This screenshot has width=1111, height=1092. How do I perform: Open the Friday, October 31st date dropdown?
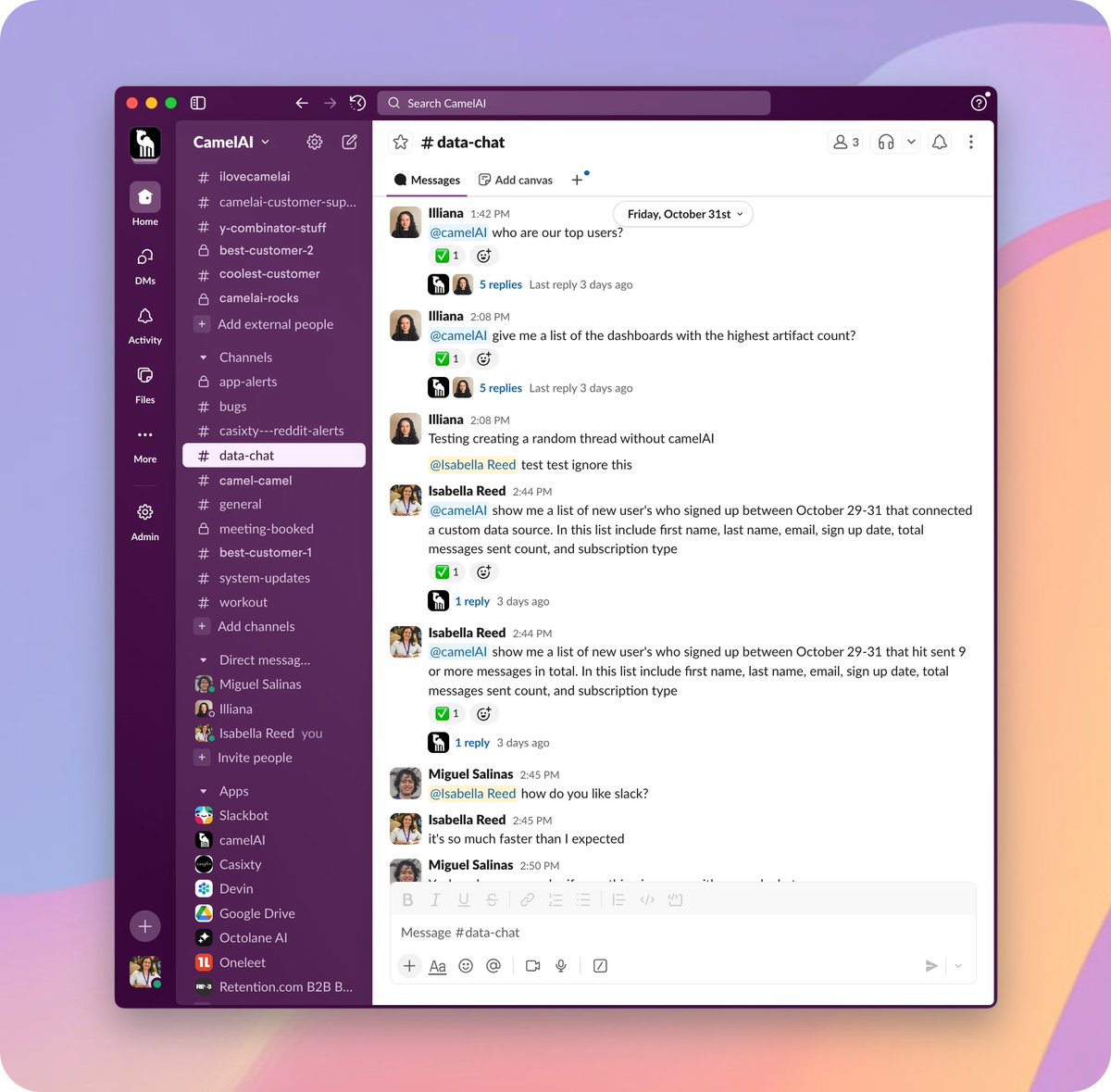click(x=683, y=214)
